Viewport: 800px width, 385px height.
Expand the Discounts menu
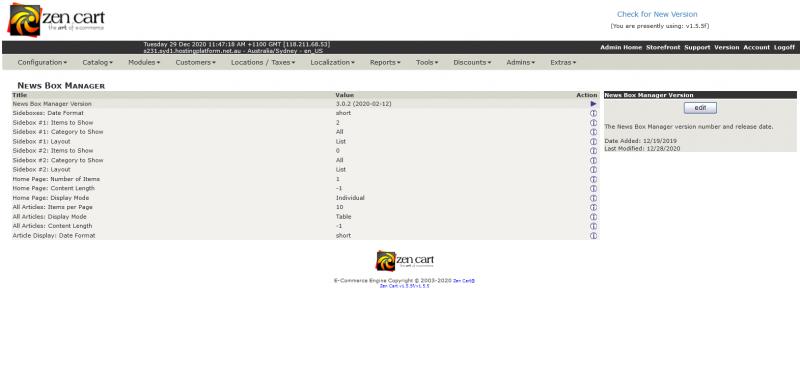(x=472, y=62)
